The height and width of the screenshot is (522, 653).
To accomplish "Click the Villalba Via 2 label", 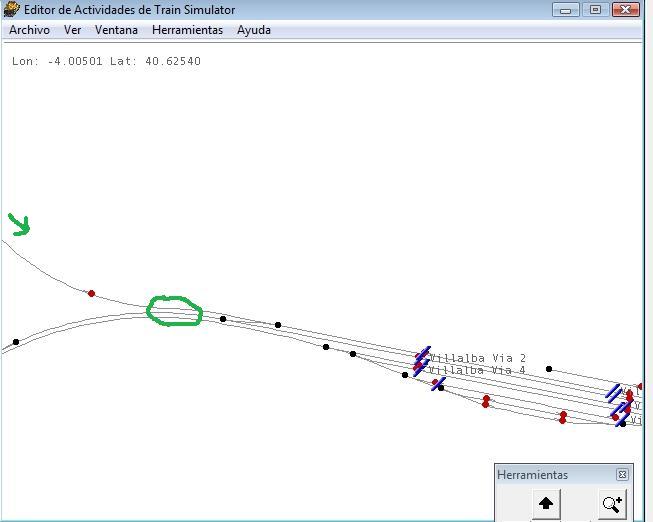I will click(477, 358).
